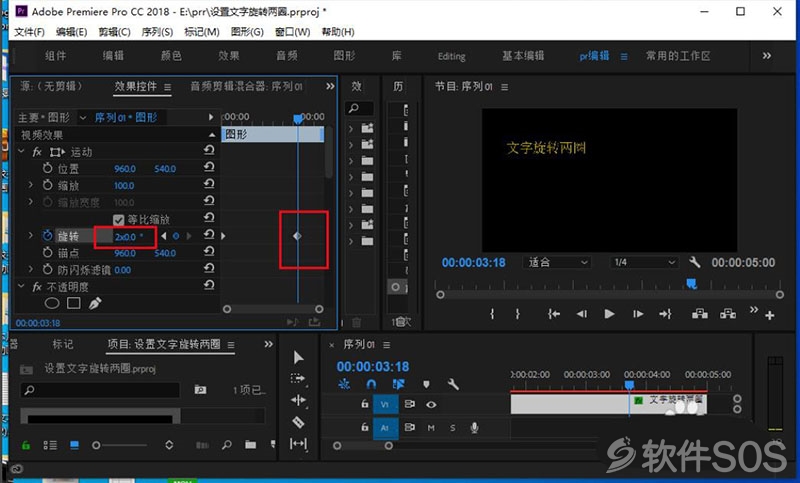Step forward one frame
This screenshot has height=483, width=800.
pyautogui.click(x=638, y=314)
